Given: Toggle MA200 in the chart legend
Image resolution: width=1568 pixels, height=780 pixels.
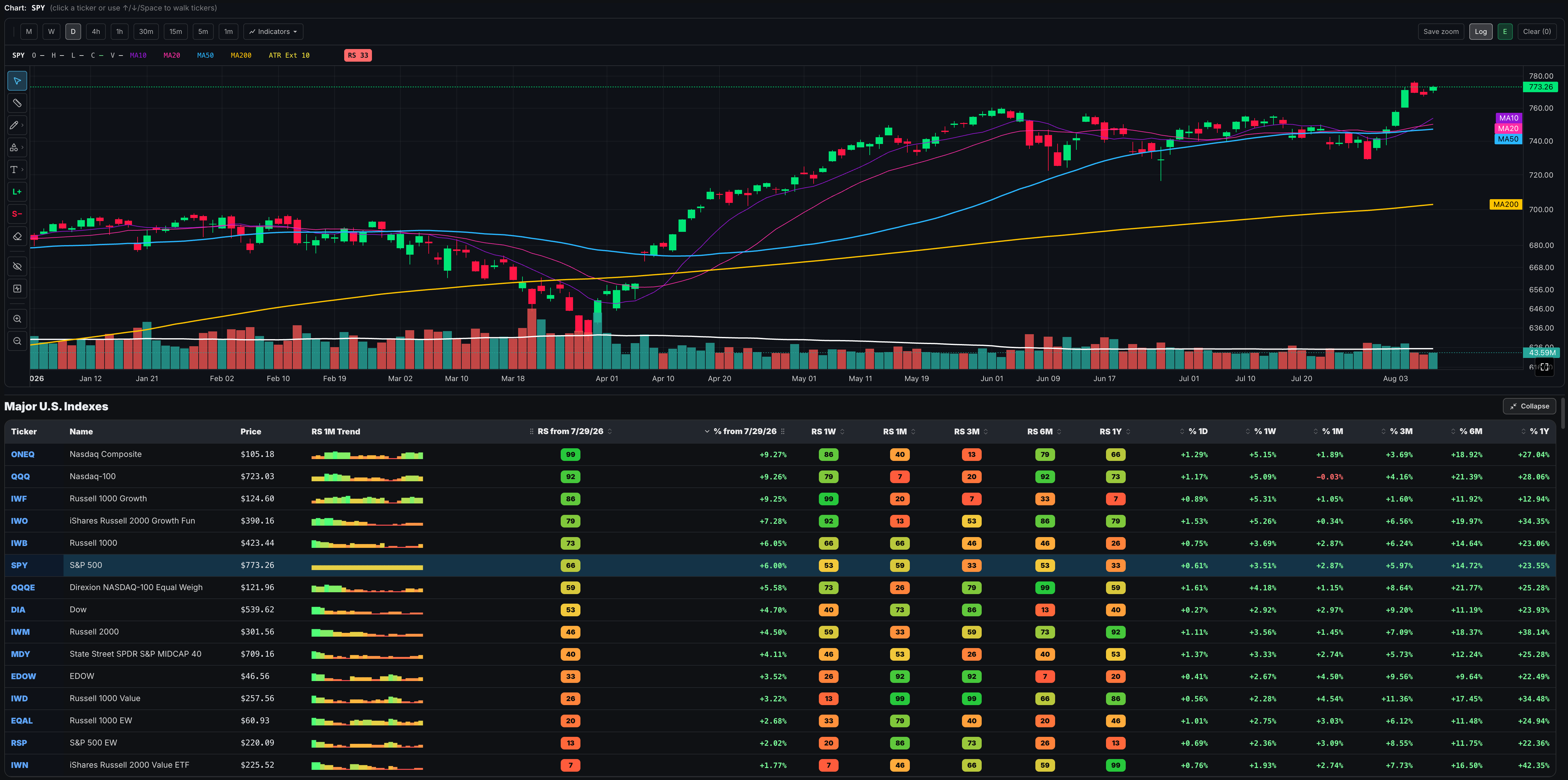Looking at the screenshot, I should click(x=241, y=55).
